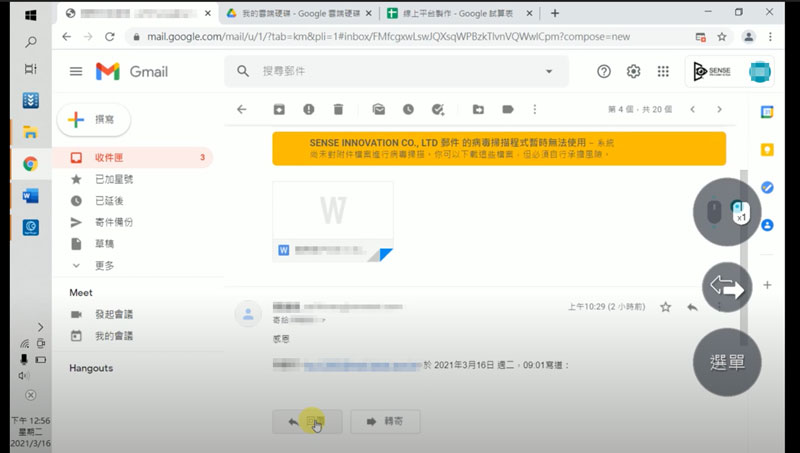Screen dimensions: 800x453
Task: Apply a label to this email
Action: tap(508, 109)
